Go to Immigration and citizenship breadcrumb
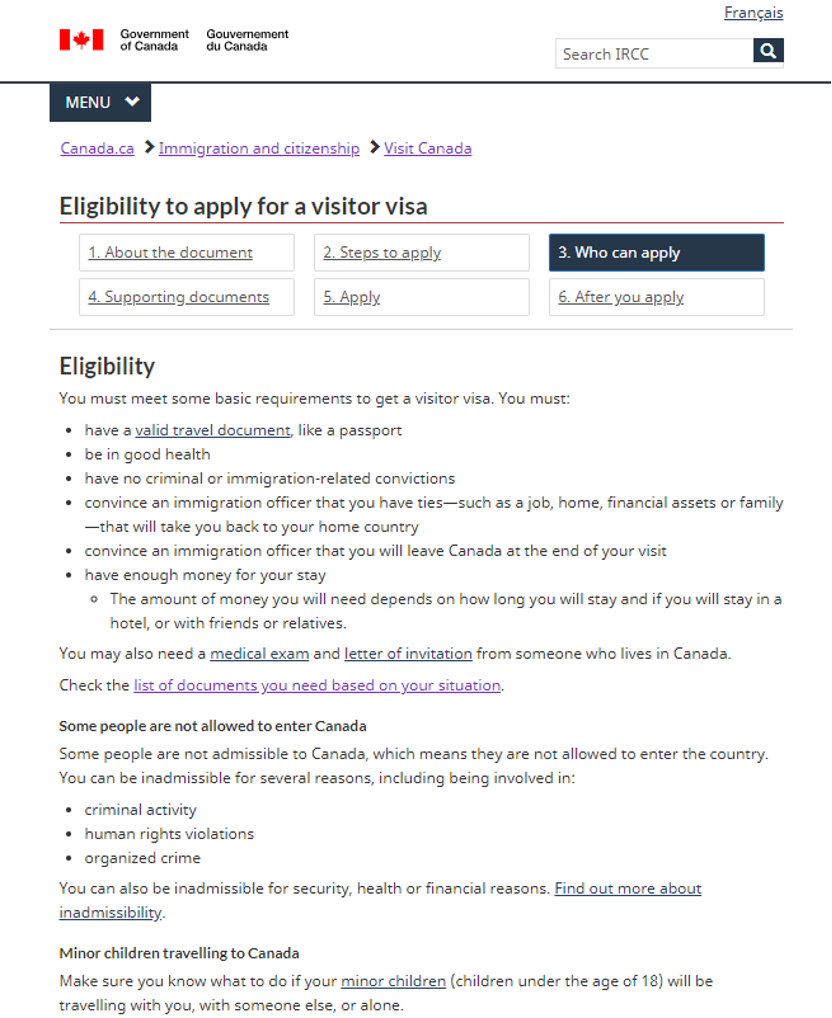Screen dimensions: 832x1018 [259, 148]
